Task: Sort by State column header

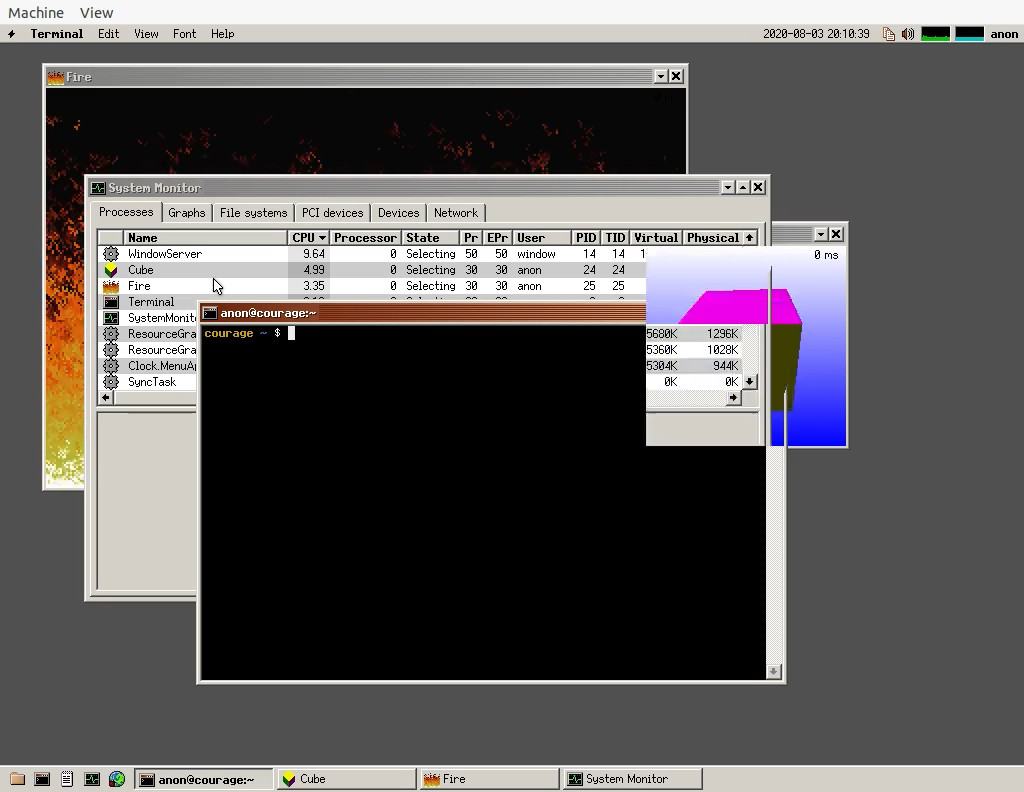Action: pos(430,238)
